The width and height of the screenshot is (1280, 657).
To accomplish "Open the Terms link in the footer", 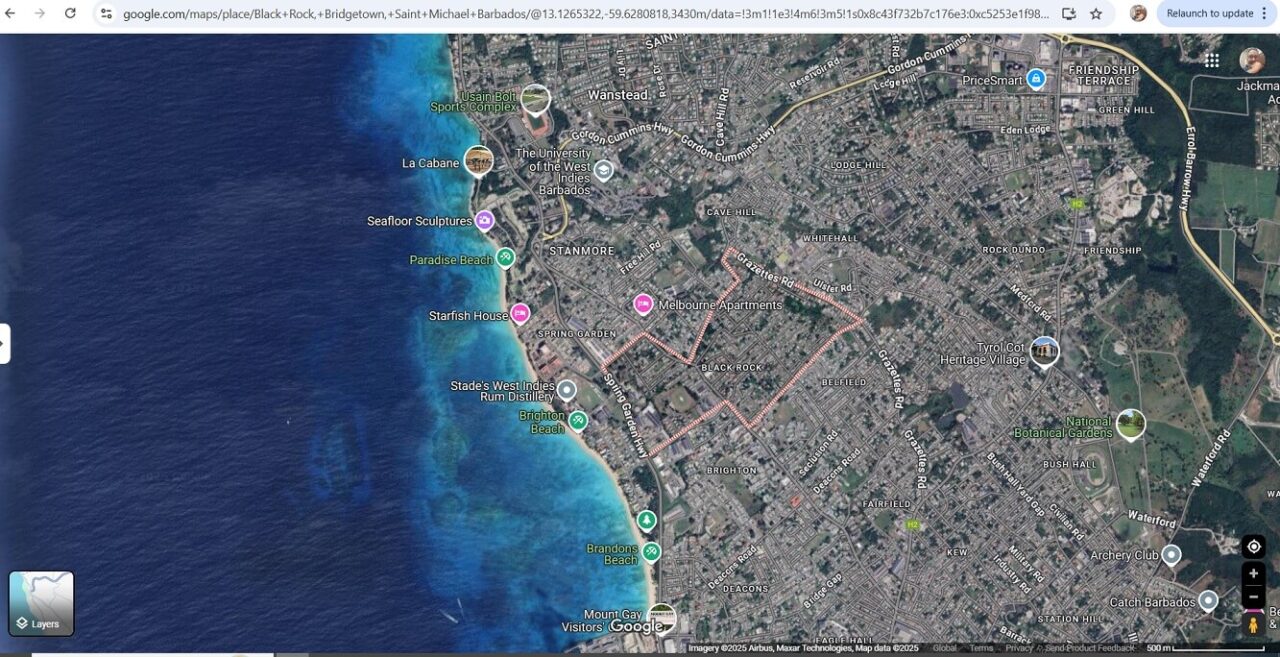I will click(x=981, y=647).
